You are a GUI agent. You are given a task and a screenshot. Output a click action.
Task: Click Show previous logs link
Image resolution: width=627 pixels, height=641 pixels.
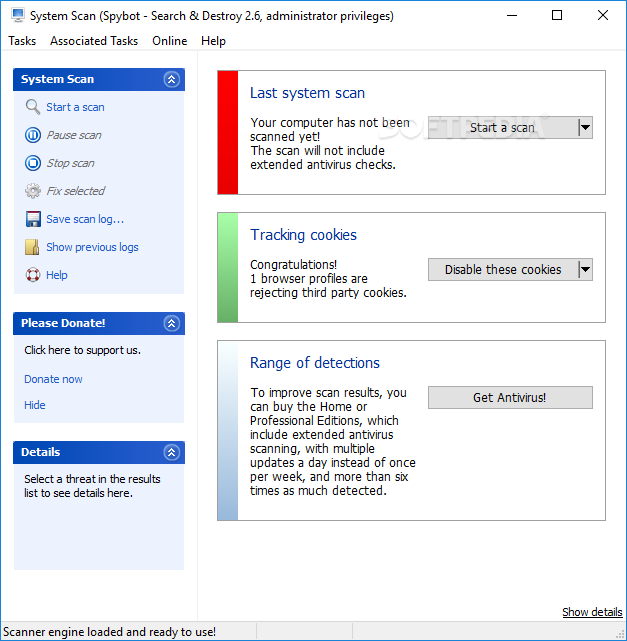click(x=92, y=247)
